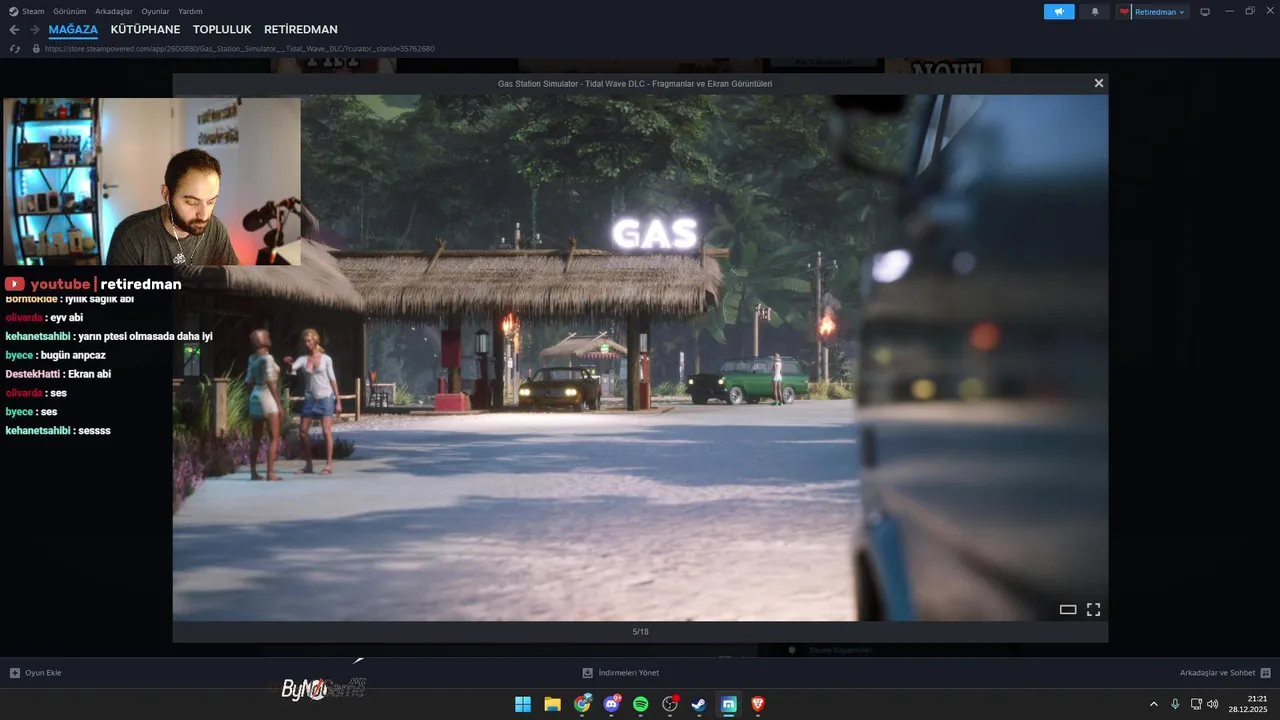The height and width of the screenshot is (720, 1280).
Task: Open the Görünüm menu
Action: point(70,11)
